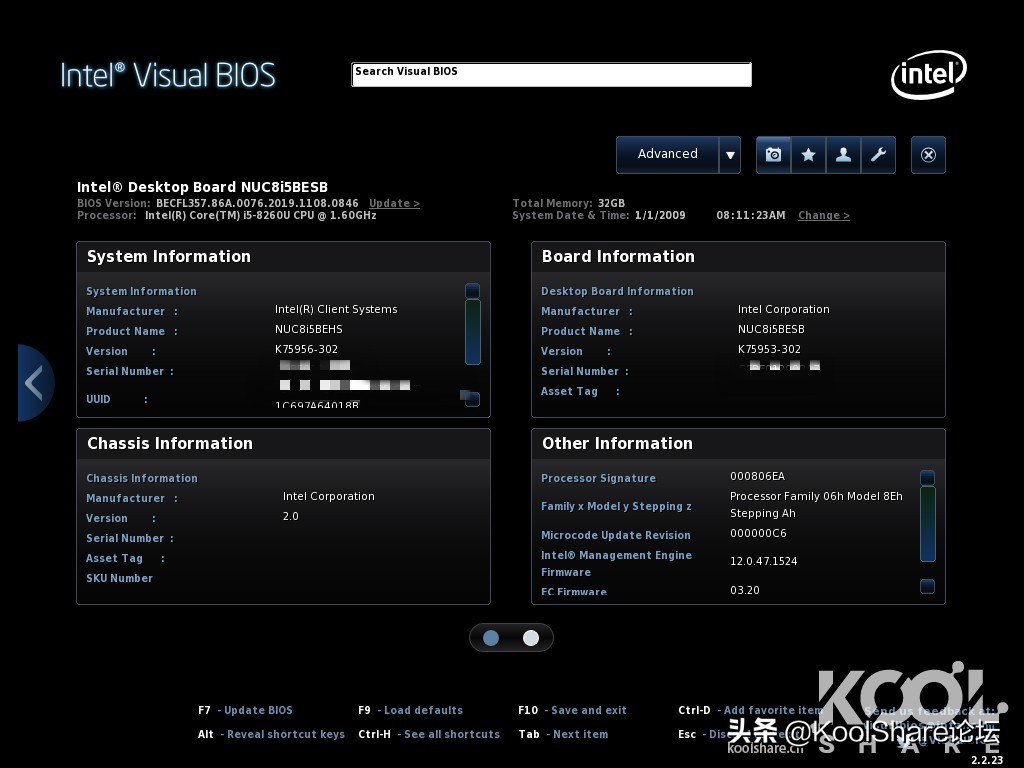Open the BIOS Update link

point(394,203)
